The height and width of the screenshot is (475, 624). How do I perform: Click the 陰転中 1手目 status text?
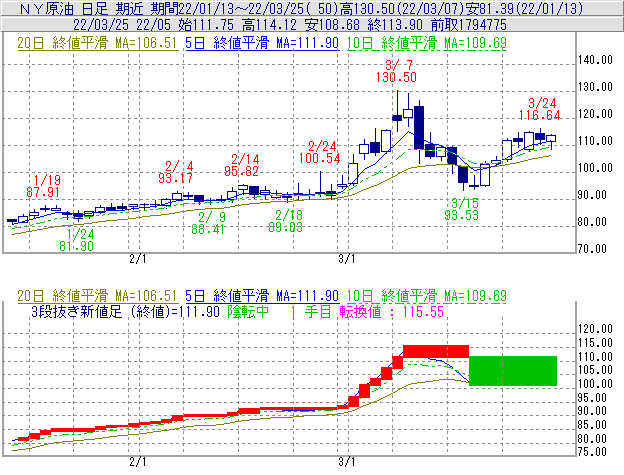click(x=279, y=311)
